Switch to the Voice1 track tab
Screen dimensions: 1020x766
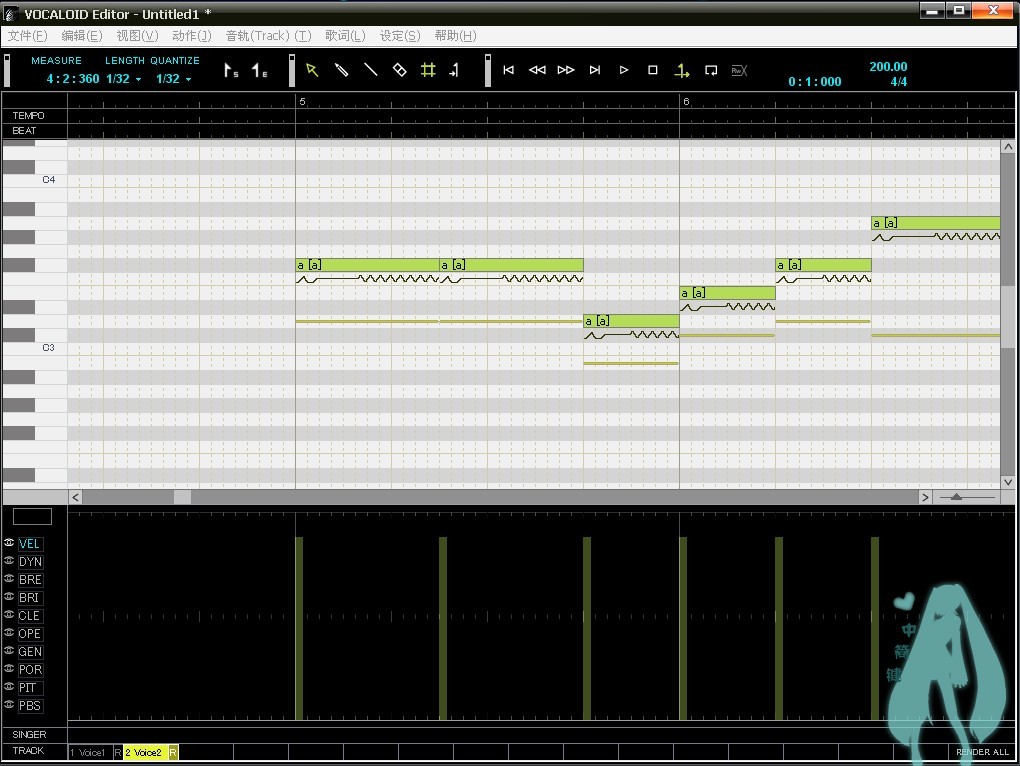pyautogui.click(x=90, y=752)
